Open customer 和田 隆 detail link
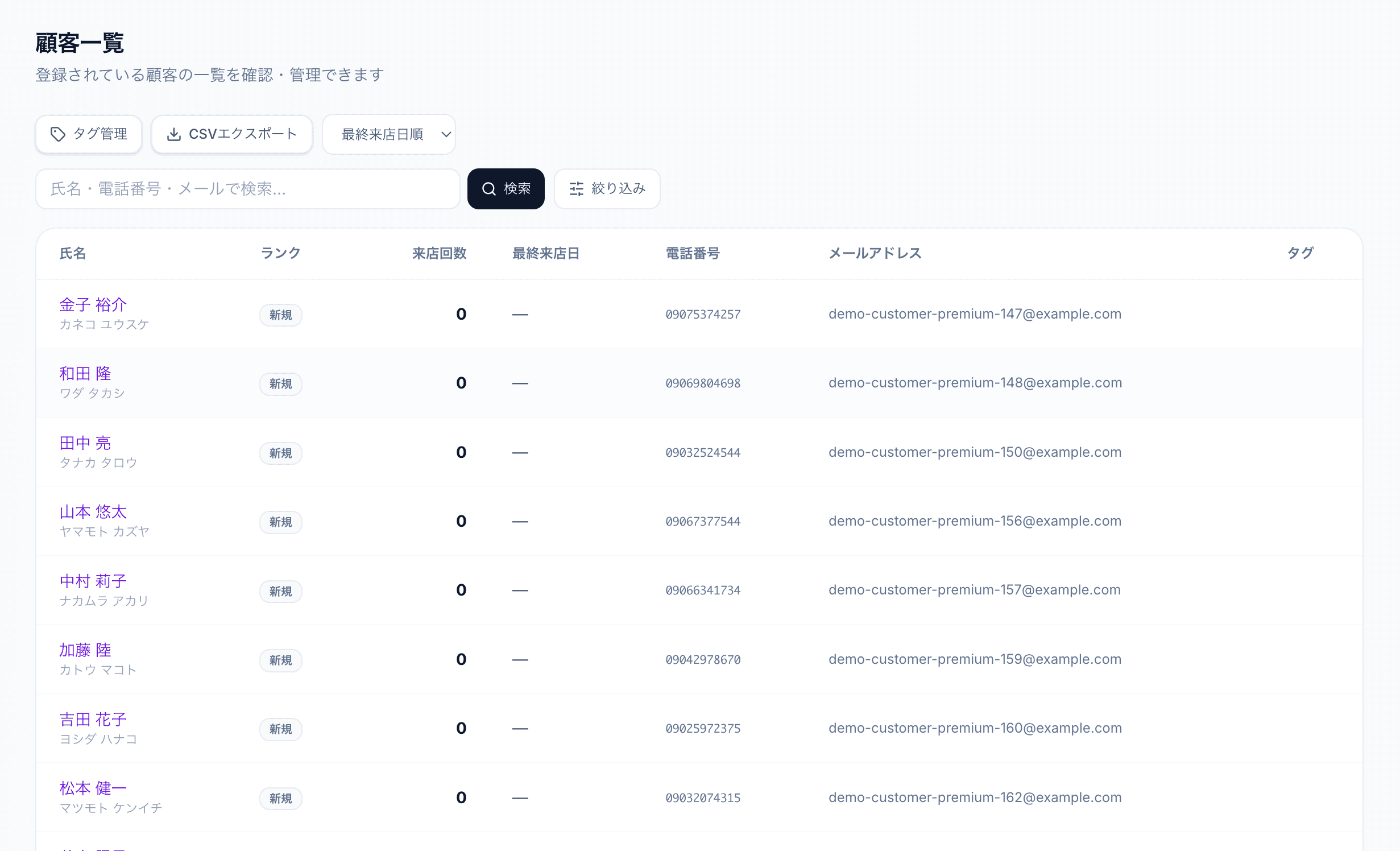 (x=85, y=374)
